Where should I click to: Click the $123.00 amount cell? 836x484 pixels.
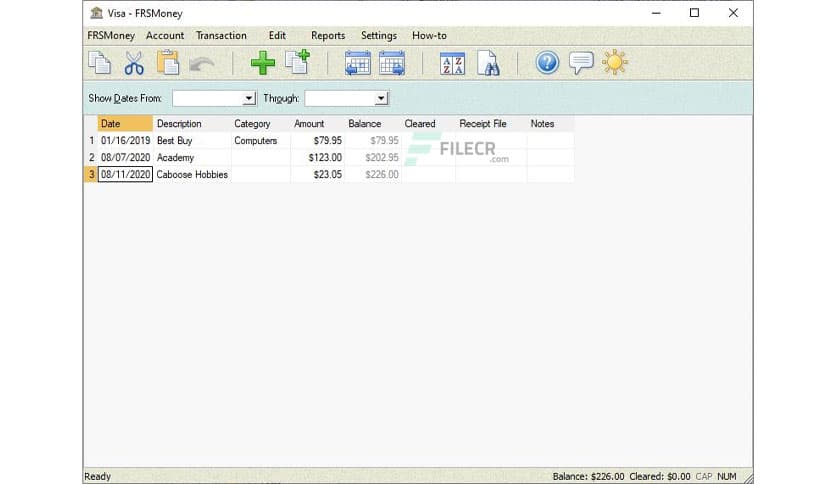[318, 158]
